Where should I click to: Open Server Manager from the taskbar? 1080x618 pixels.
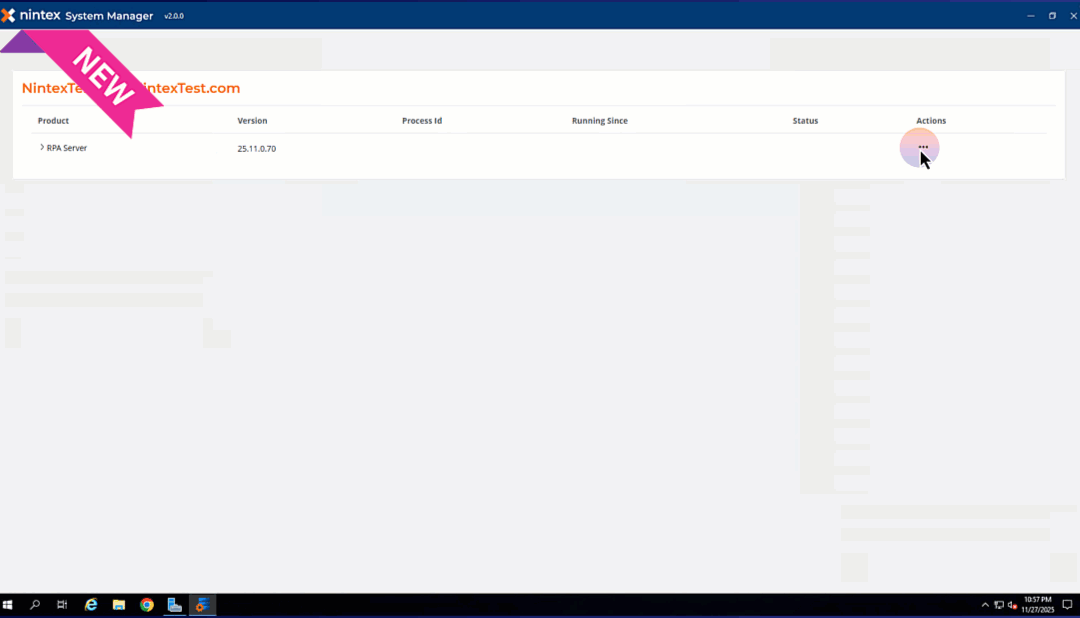174,605
